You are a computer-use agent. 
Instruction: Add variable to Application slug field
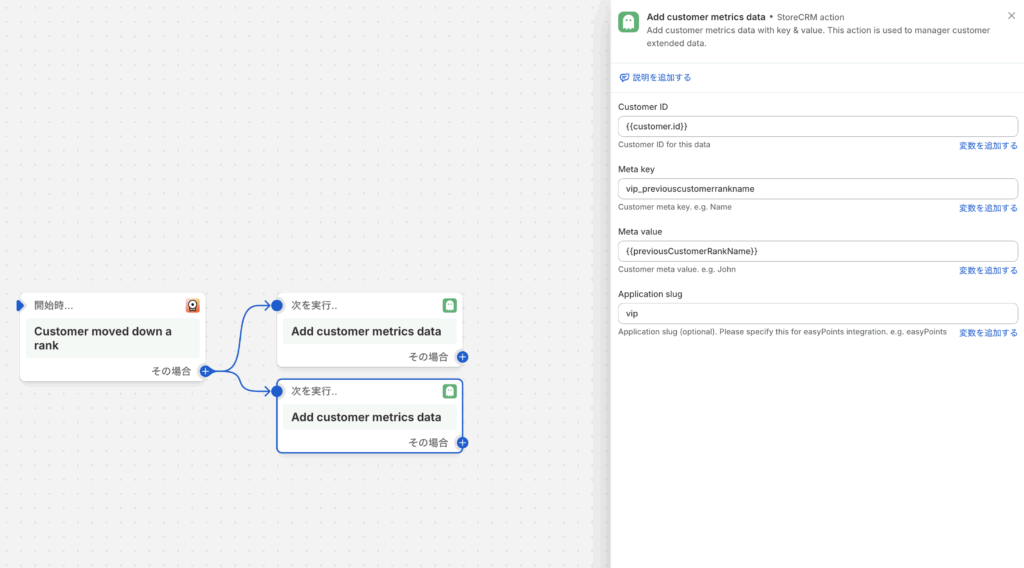987,333
